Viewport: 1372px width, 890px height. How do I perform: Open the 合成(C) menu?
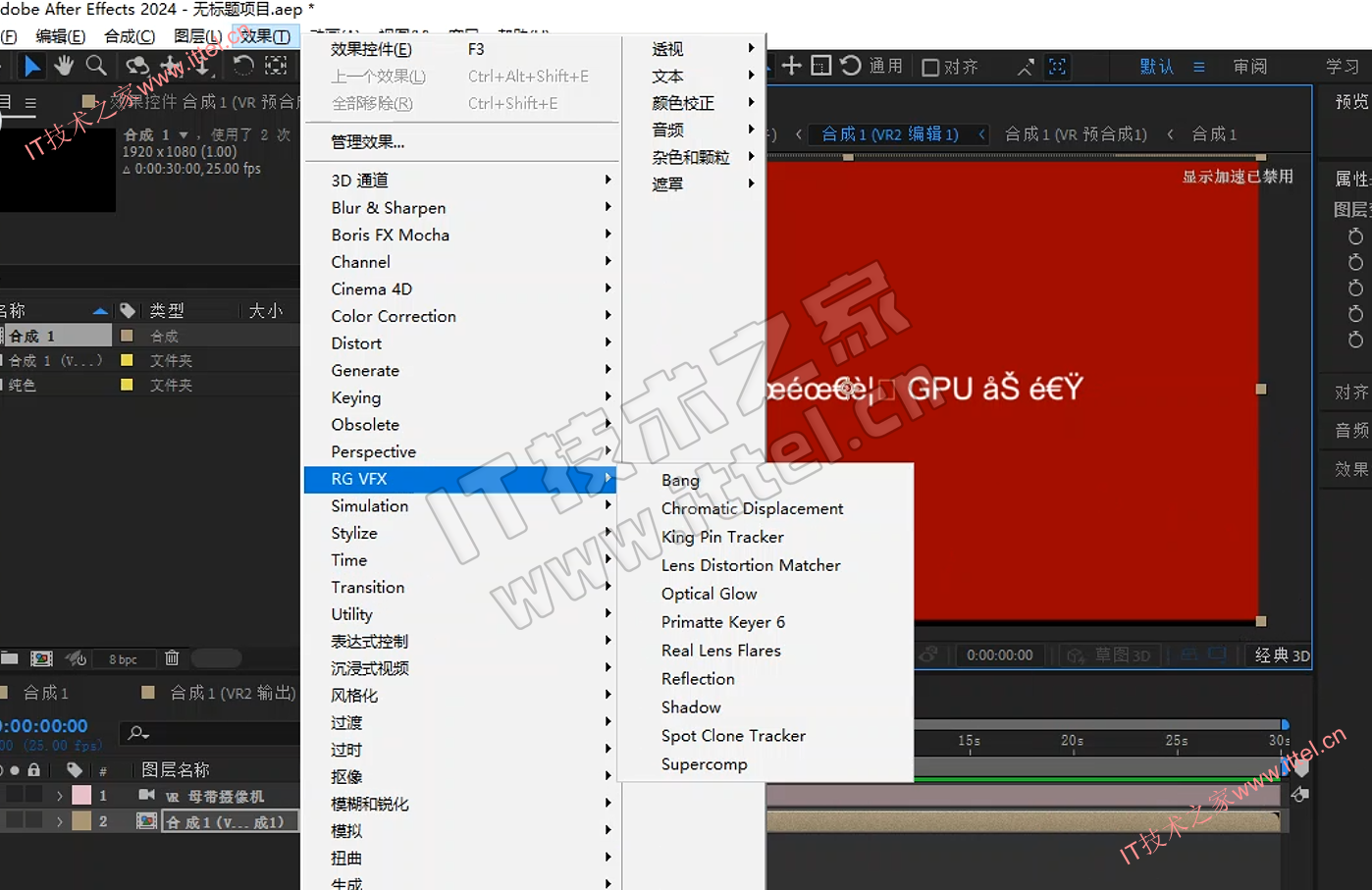tap(130, 36)
